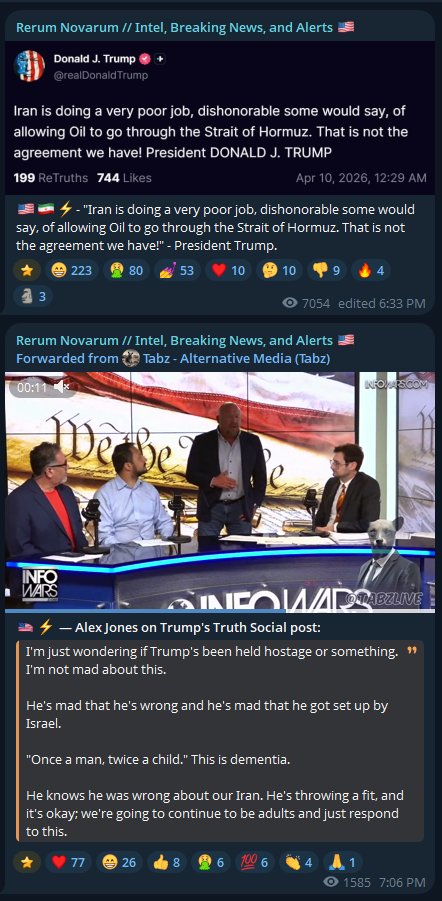The height and width of the screenshot is (901, 442).
Task: Click the thinking face reaction showing 10
Action: 279,269
